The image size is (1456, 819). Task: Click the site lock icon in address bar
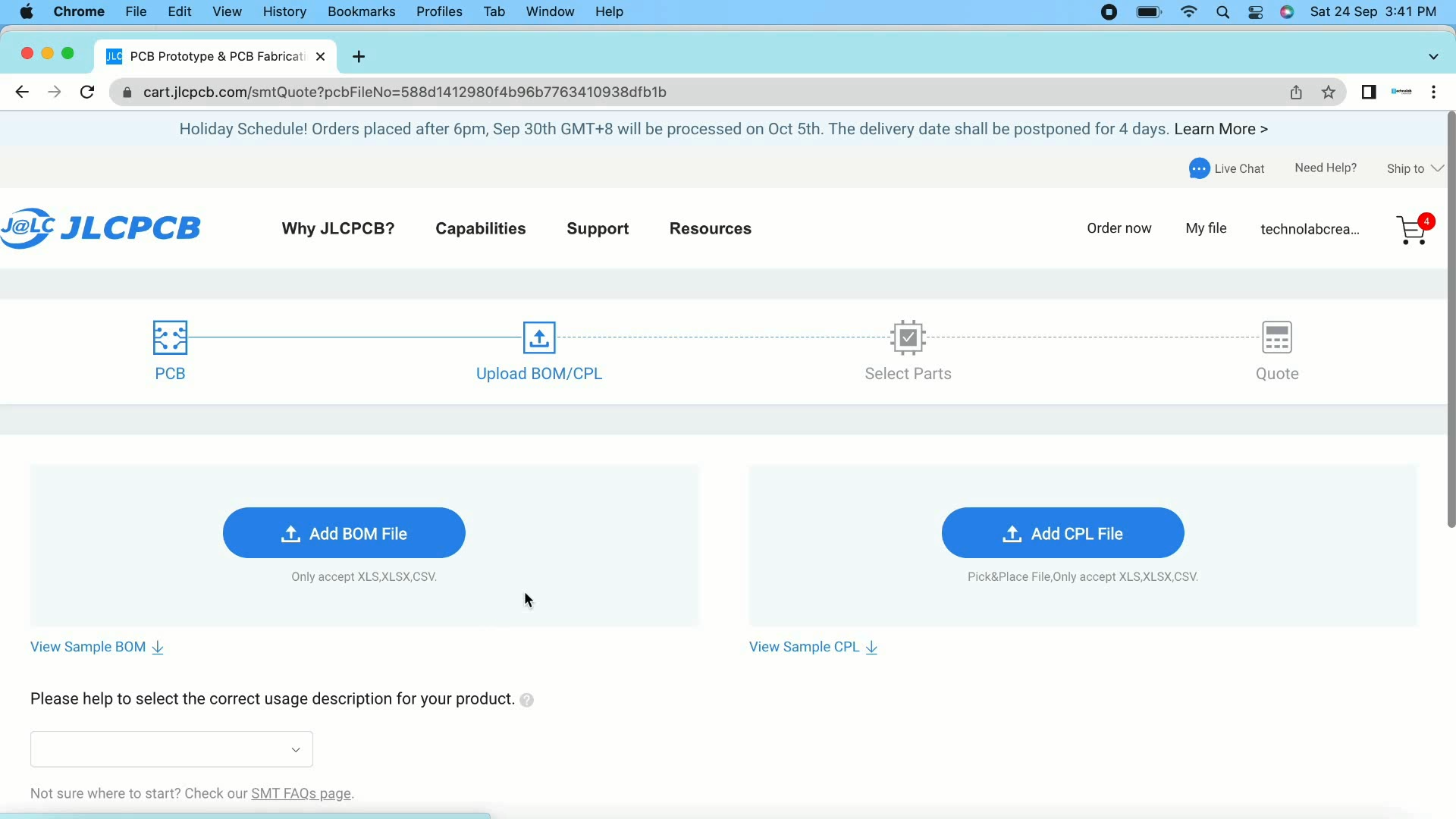(127, 92)
